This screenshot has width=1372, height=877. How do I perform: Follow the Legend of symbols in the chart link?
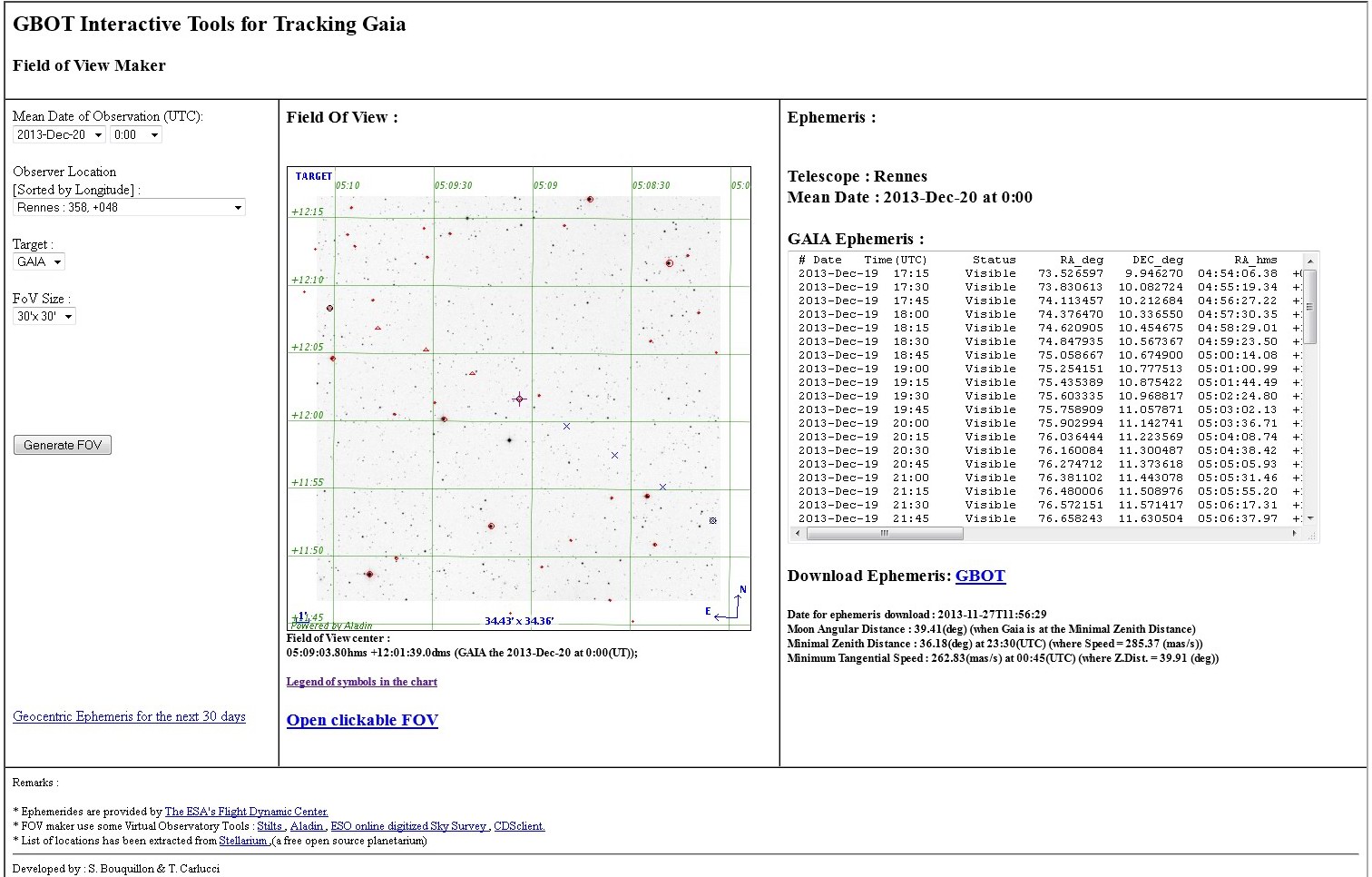(361, 682)
